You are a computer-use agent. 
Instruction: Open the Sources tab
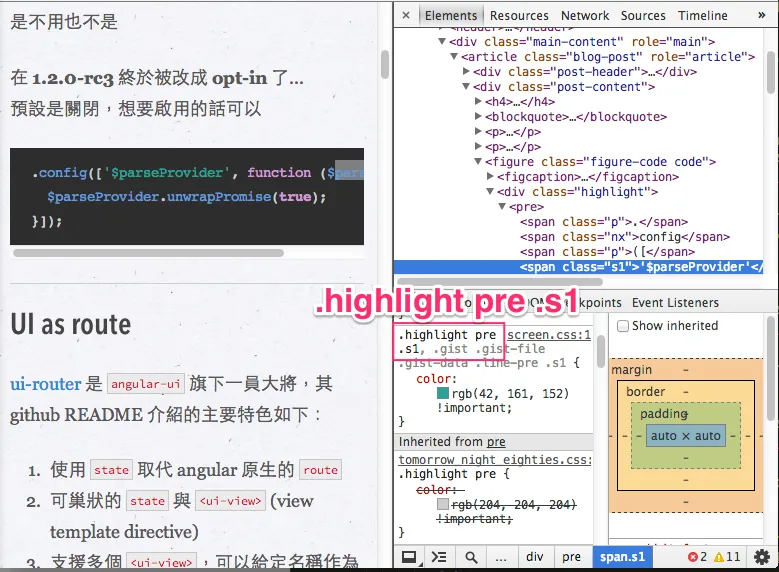pyautogui.click(x=642, y=15)
